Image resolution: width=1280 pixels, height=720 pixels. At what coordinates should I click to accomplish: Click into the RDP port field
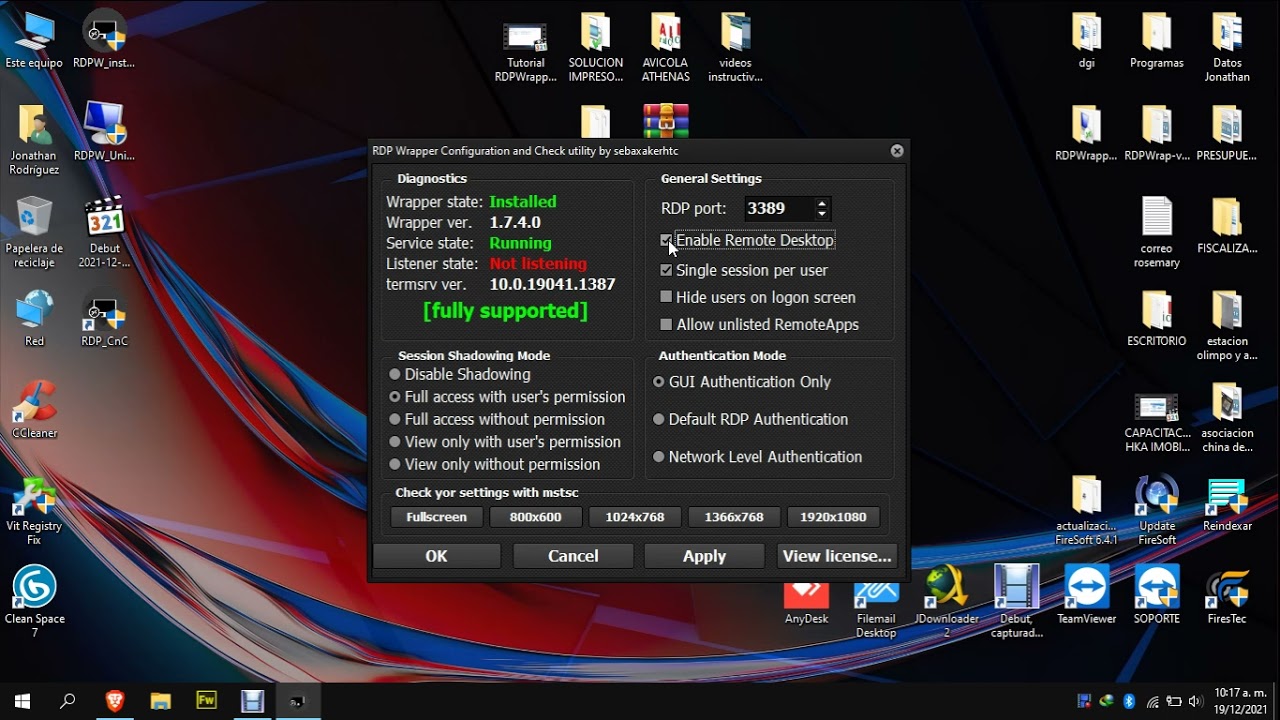pos(779,209)
